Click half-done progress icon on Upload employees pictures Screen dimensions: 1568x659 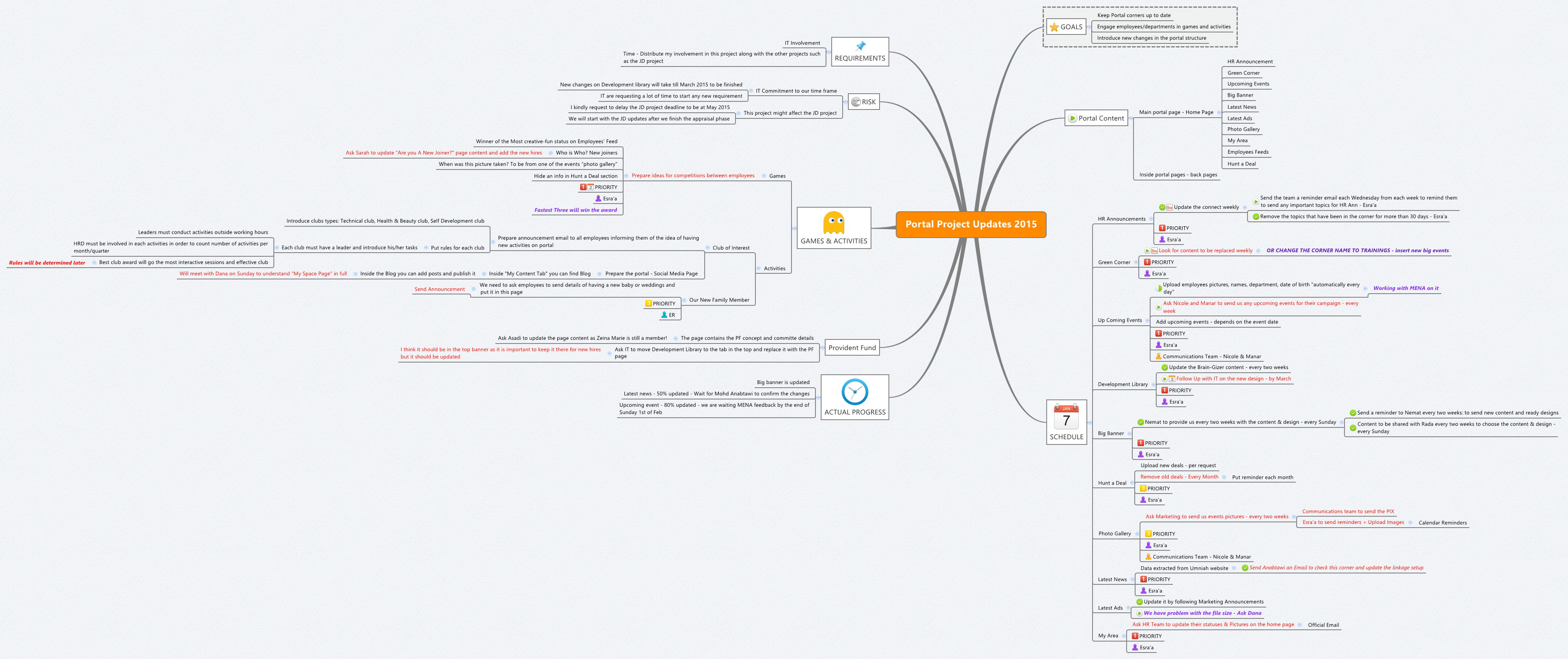[x=1158, y=288]
